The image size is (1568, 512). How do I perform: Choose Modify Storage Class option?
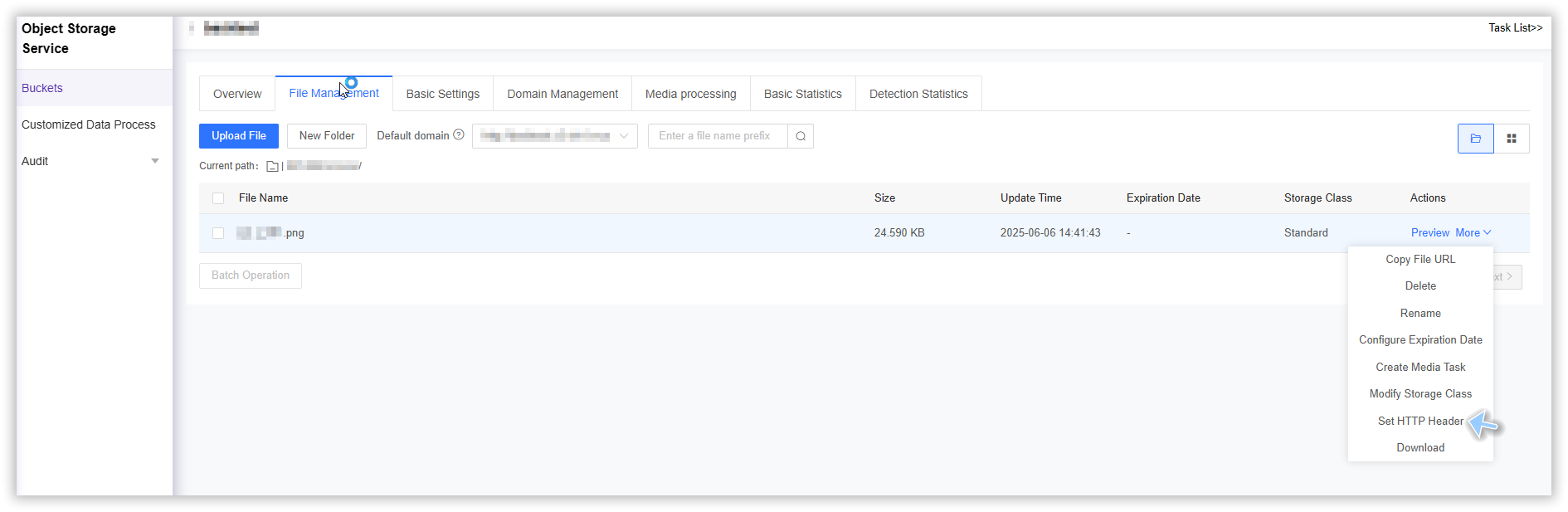click(1420, 394)
